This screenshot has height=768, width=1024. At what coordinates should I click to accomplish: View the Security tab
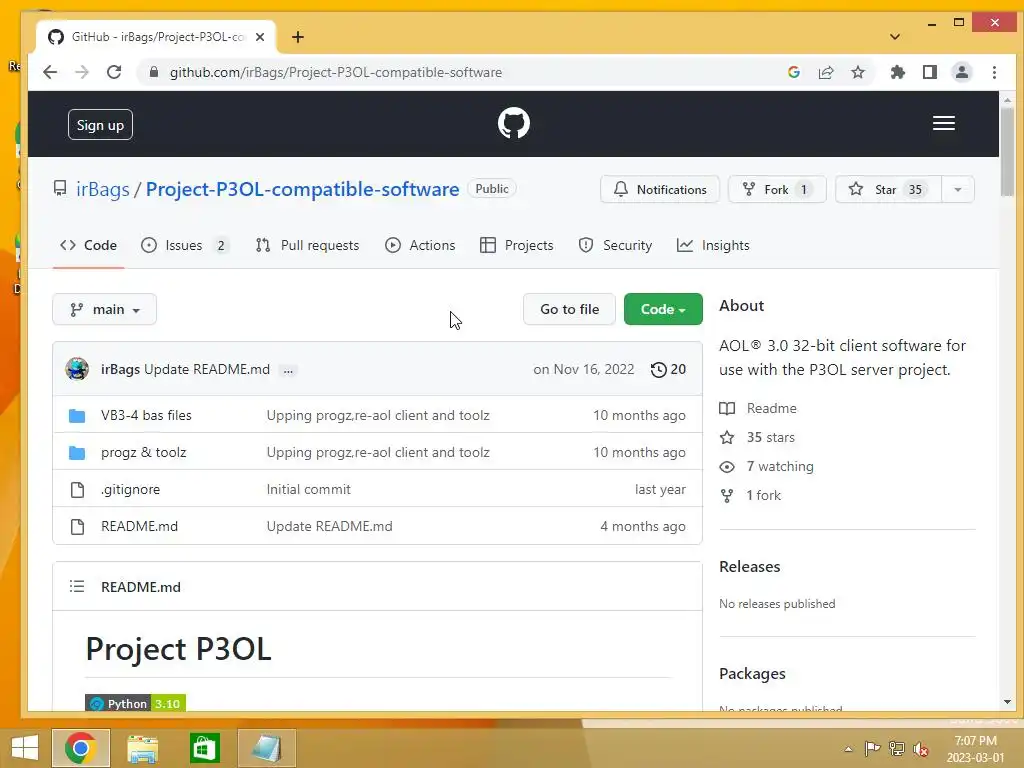point(615,246)
